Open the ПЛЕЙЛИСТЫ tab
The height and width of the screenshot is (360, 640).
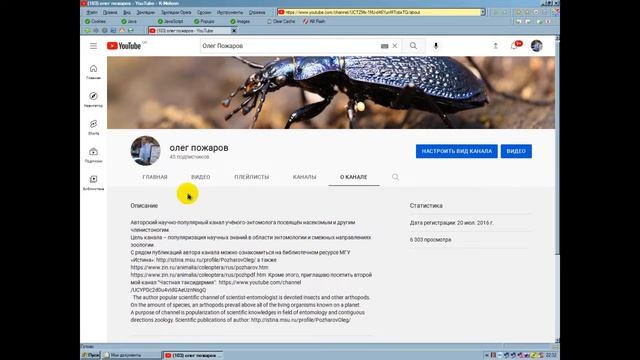coord(252,177)
